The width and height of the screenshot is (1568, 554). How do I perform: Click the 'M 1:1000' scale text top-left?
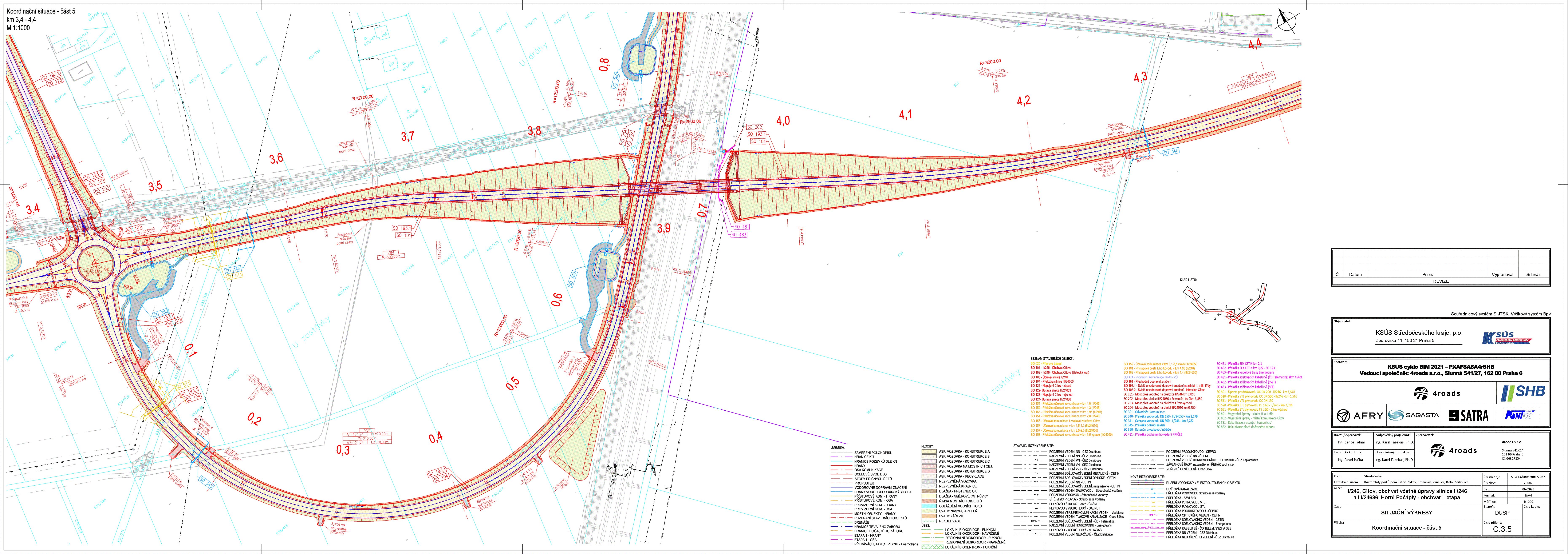pos(18,28)
